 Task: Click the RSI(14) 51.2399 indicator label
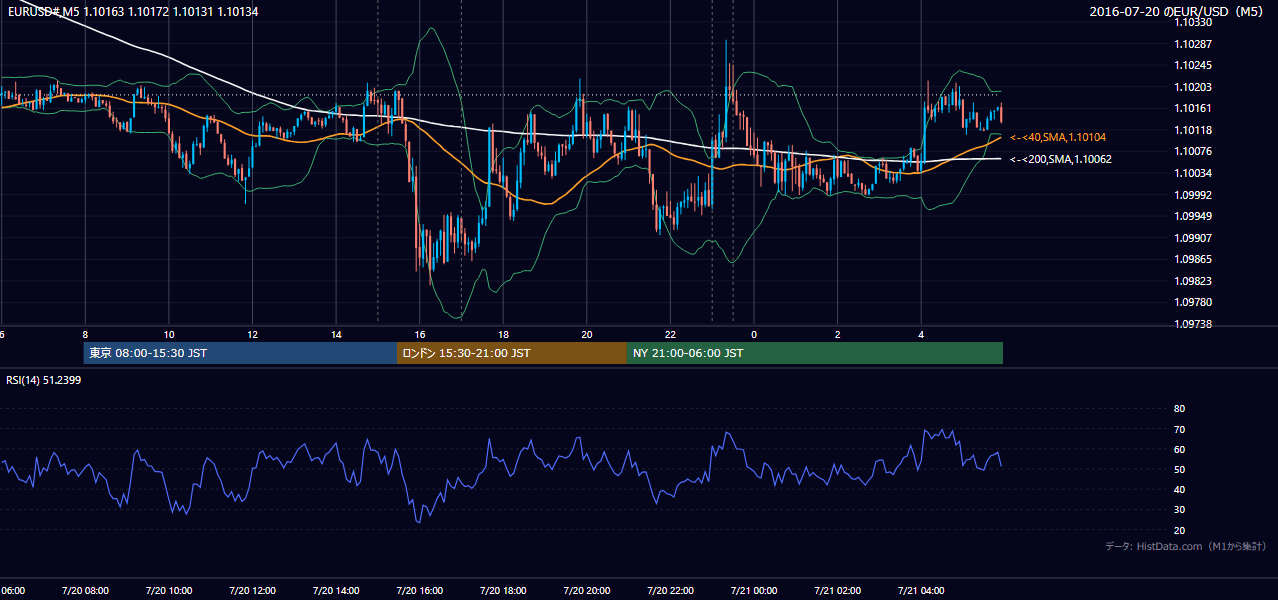pos(44,380)
